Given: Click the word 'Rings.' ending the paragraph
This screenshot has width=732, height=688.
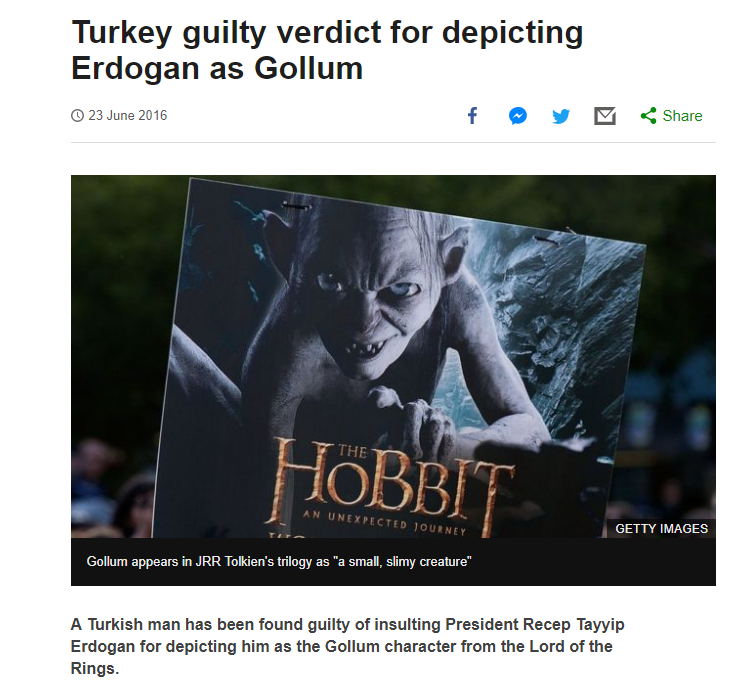Looking at the screenshot, I should pos(95,668).
